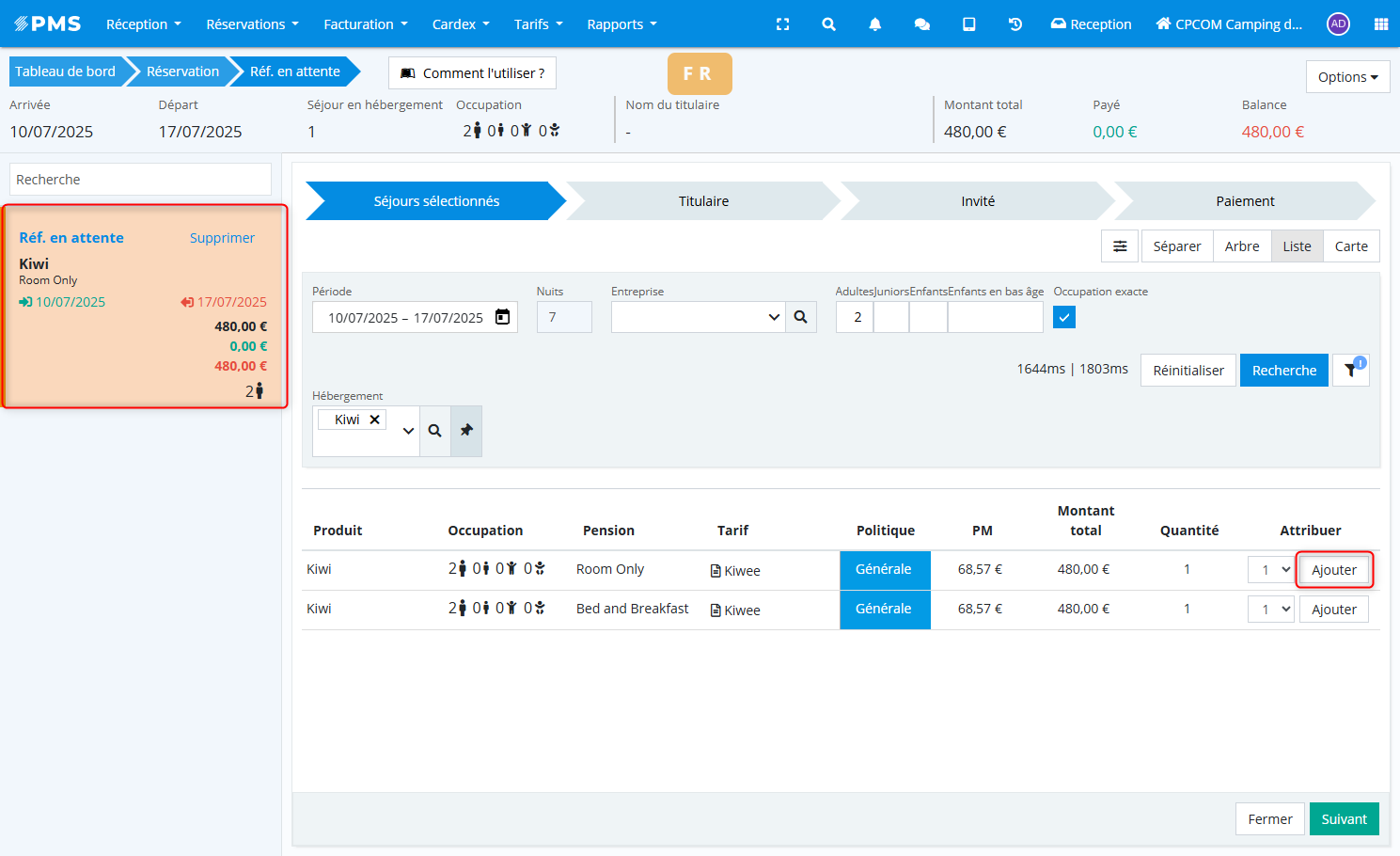Screen dimensions: 1400x856
Task: Open the apps grid icon
Action: click(1380, 24)
